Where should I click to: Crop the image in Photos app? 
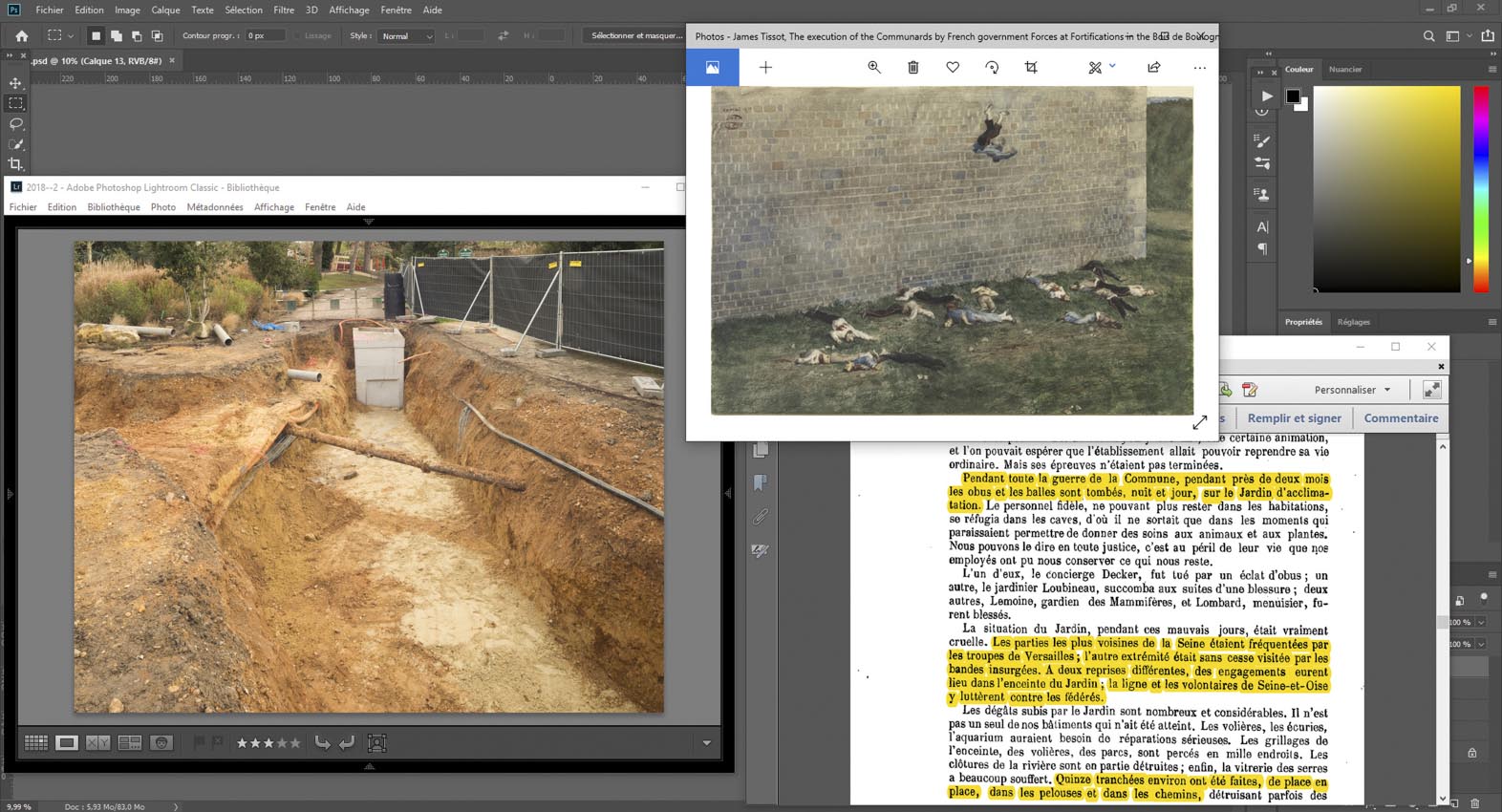(x=1031, y=67)
